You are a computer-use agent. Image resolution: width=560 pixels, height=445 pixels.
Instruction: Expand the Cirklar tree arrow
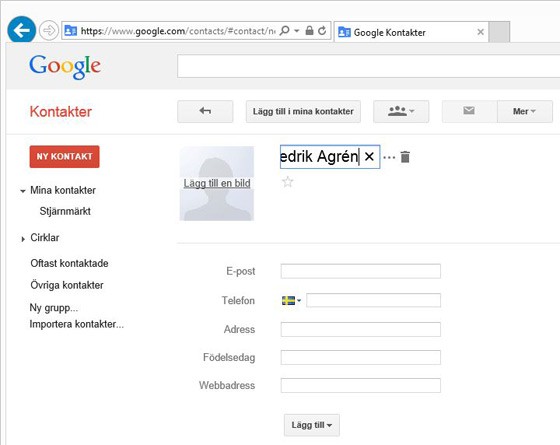(x=23, y=239)
